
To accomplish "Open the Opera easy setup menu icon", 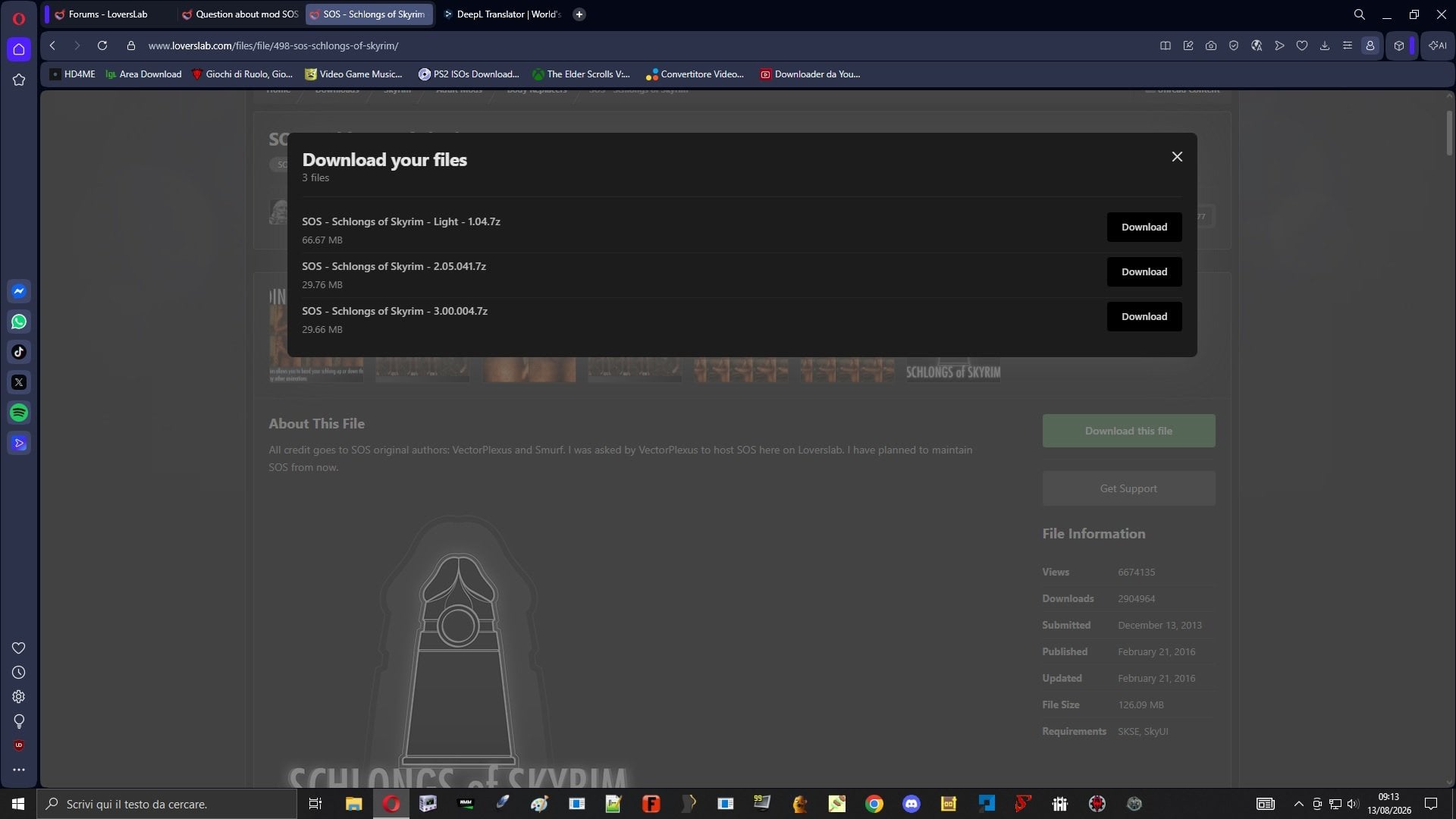I will coord(1348,45).
